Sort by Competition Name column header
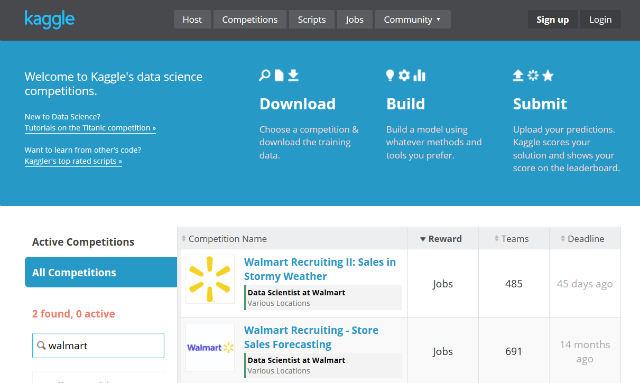 (x=292, y=238)
